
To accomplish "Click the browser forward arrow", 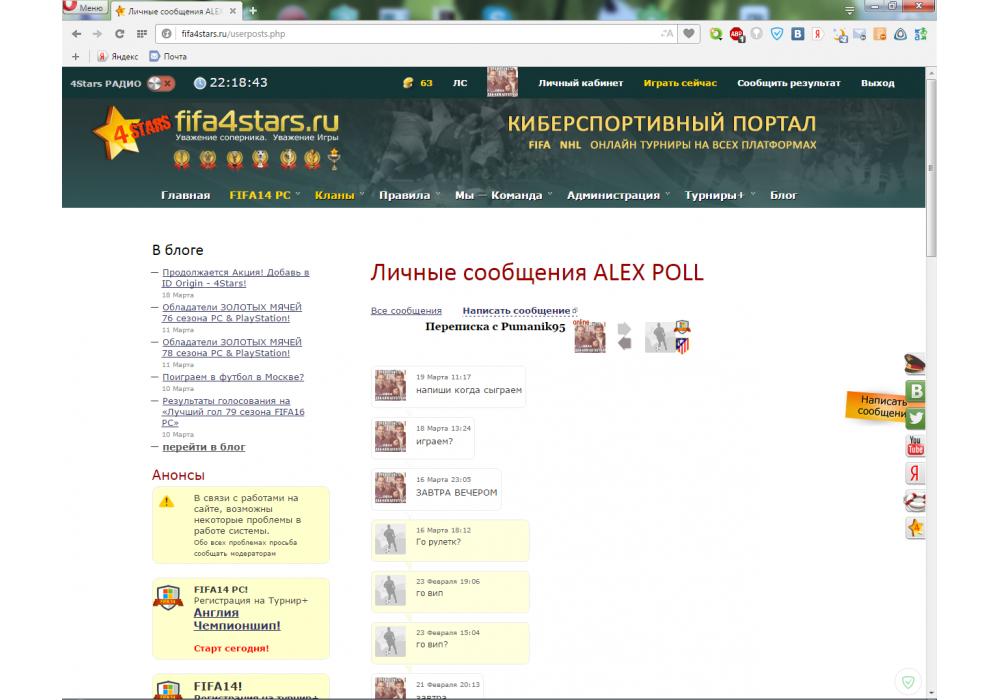I will pyautogui.click(x=97, y=34).
